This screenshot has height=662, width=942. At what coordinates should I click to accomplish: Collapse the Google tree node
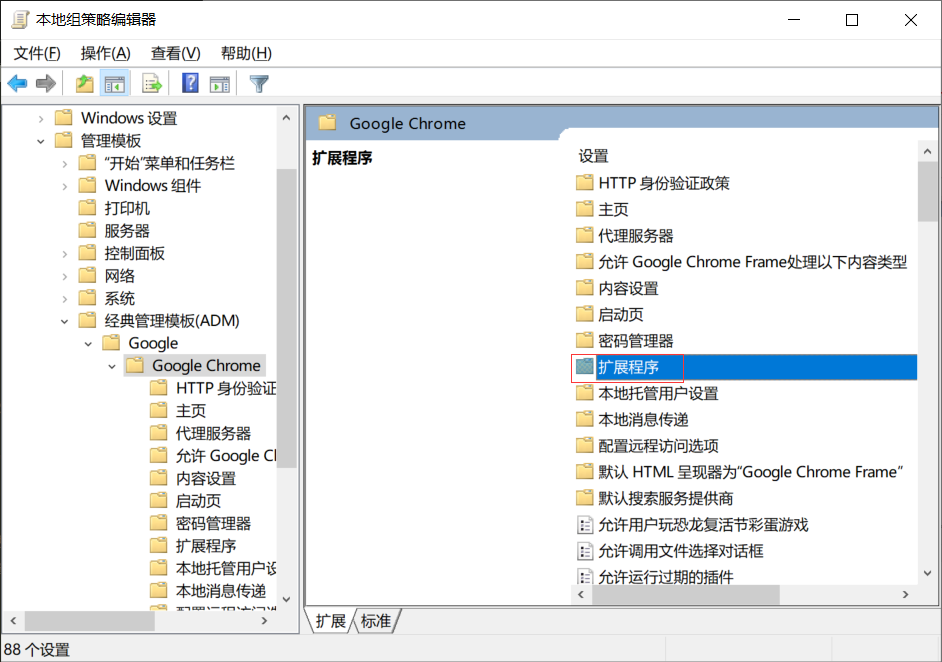[x=88, y=344]
